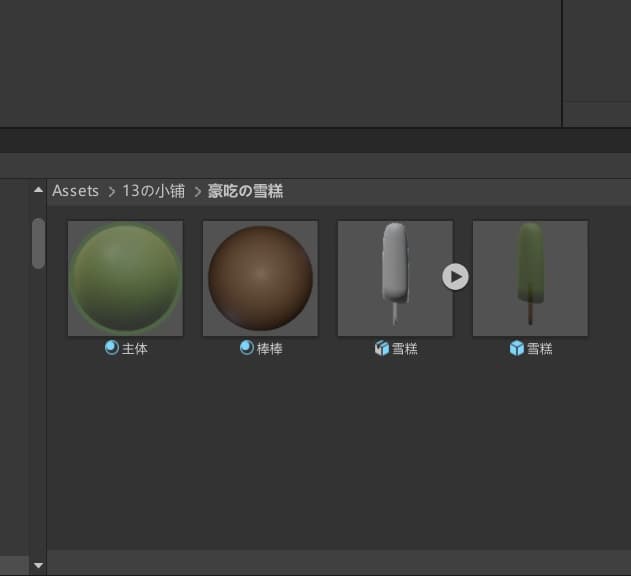This screenshot has width=631, height=576.
Task: Click the name label under gray 雪糕 model
Action: click(x=405, y=349)
